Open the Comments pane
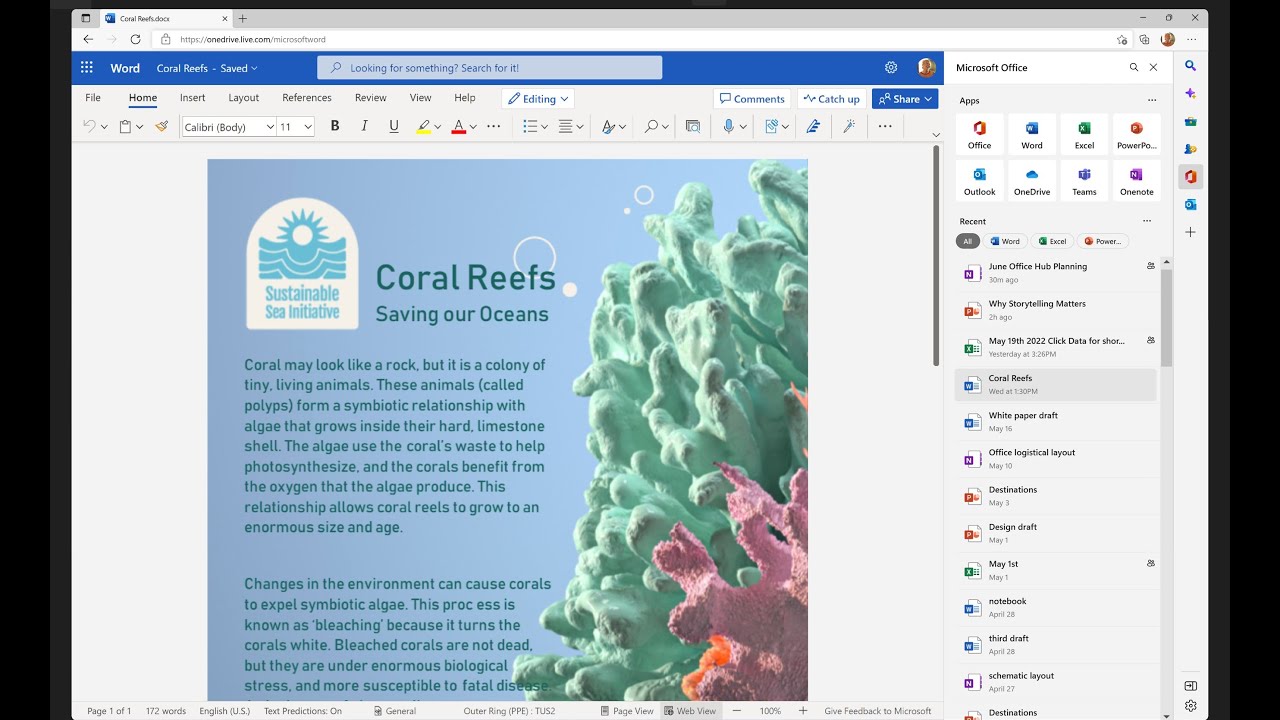The width and height of the screenshot is (1280, 720). click(752, 99)
